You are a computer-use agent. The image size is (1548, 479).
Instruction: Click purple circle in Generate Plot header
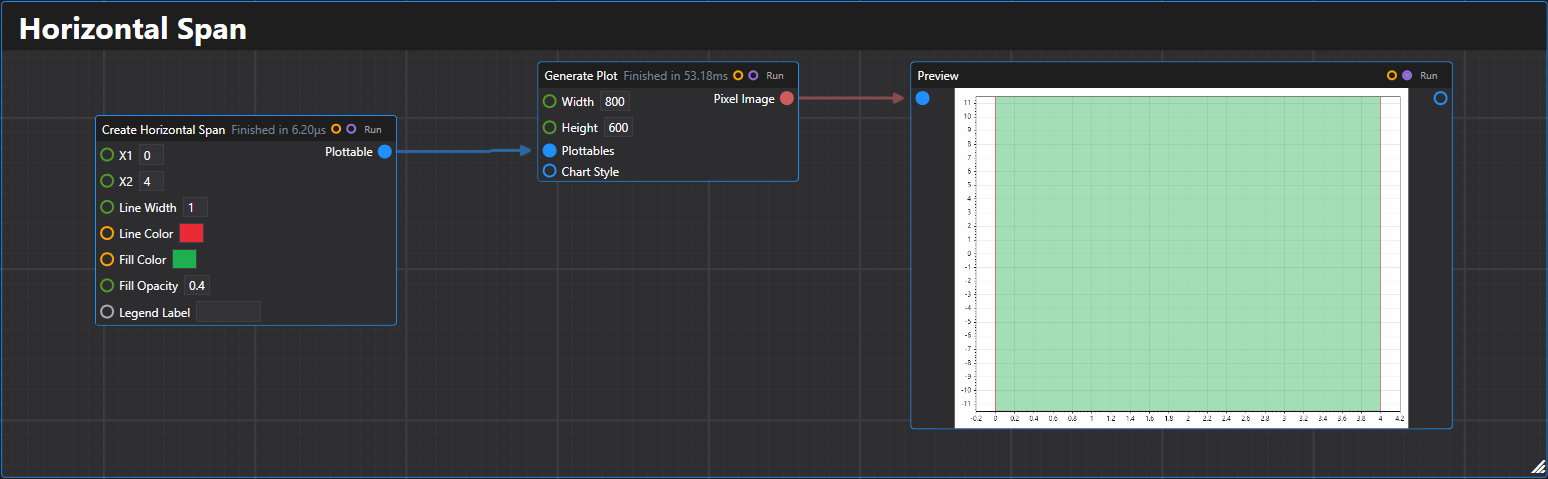click(x=753, y=75)
